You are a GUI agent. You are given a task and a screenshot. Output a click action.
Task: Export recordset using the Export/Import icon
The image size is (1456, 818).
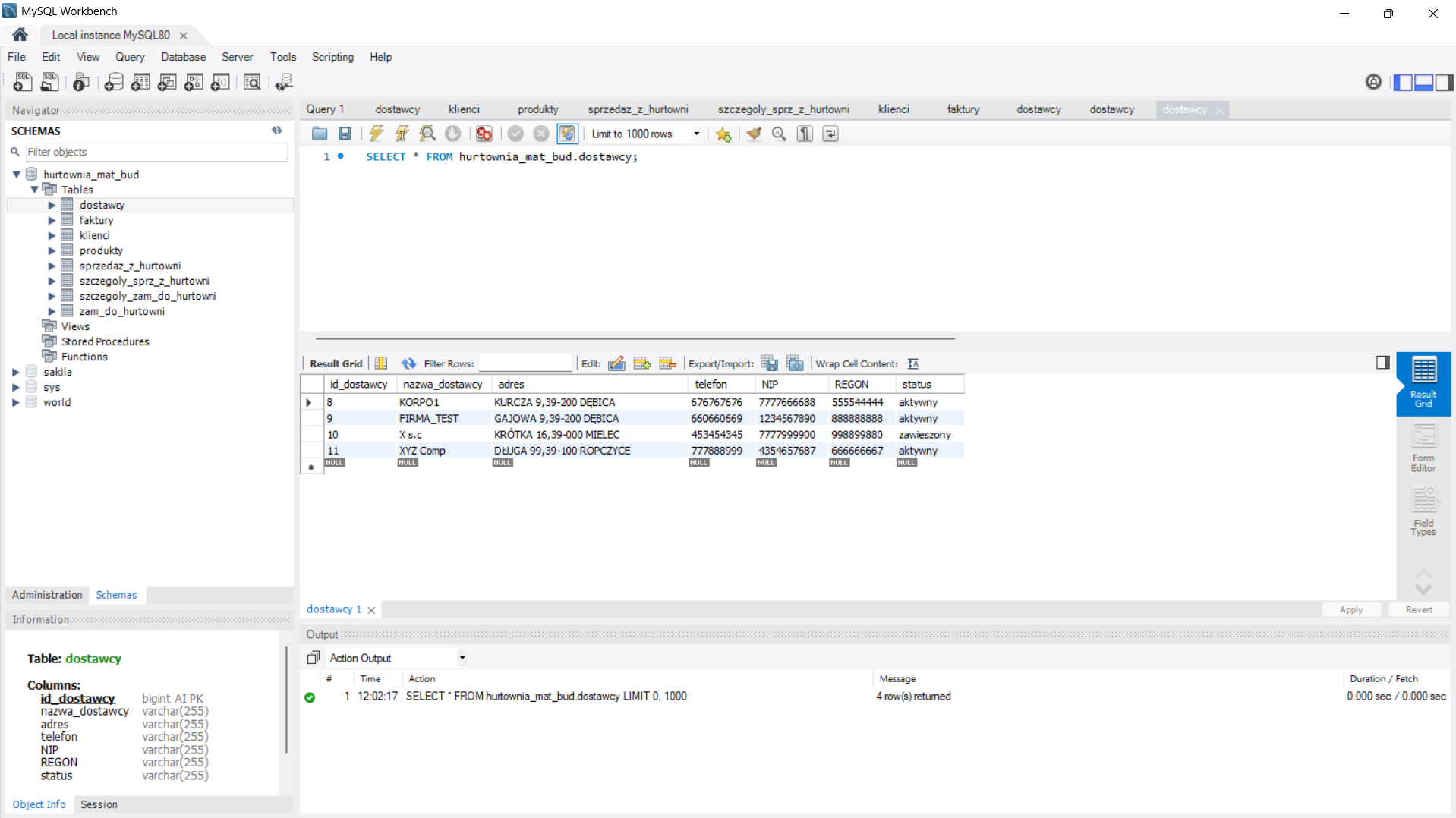[770, 363]
